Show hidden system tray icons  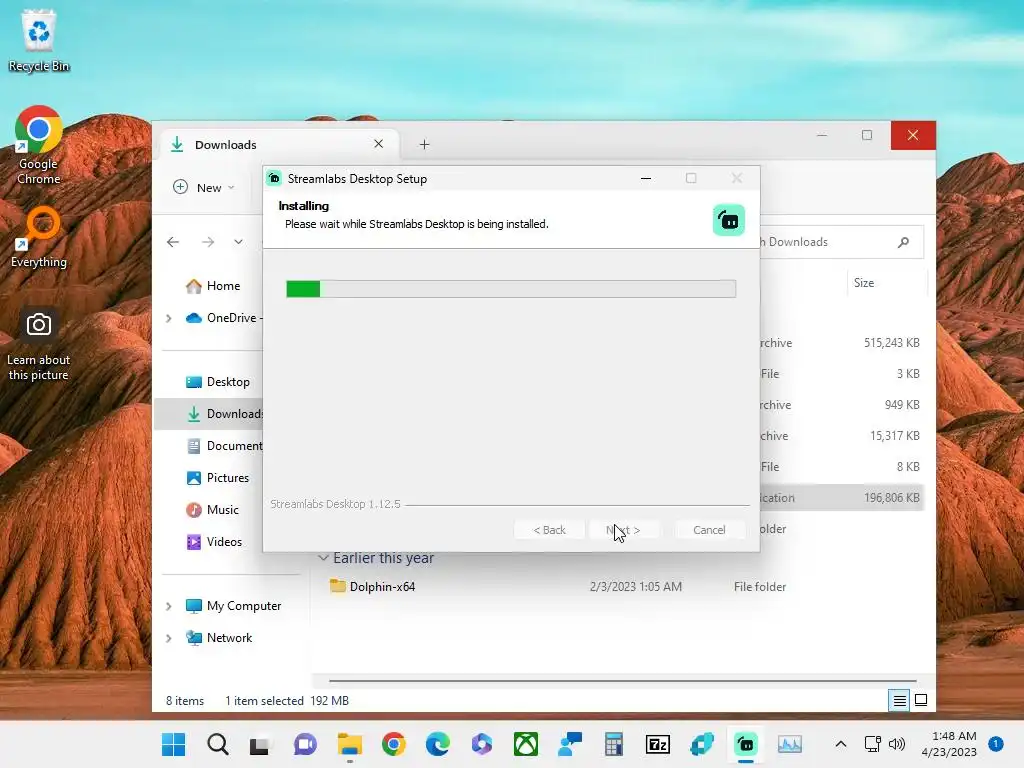(x=841, y=744)
